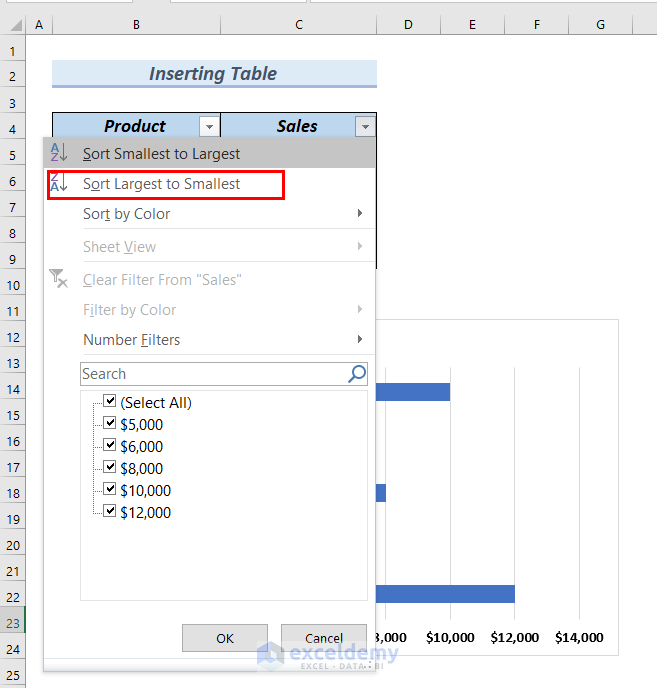Click the Sales header cell
The height and width of the screenshot is (688, 657).
(x=297, y=126)
